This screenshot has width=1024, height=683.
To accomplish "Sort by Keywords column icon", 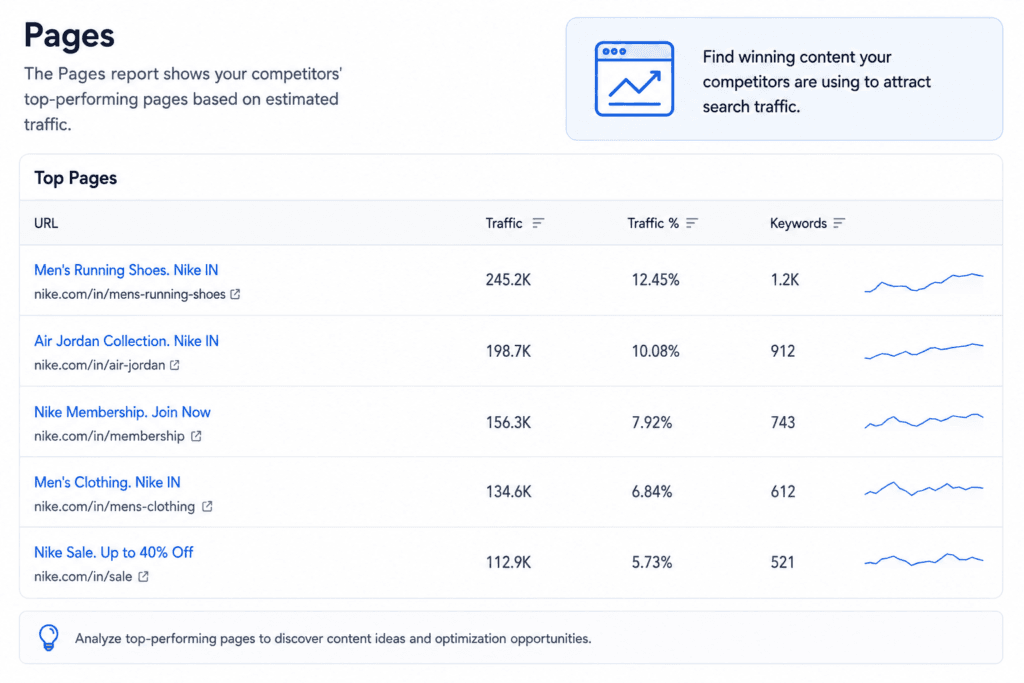I will pos(839,223).
